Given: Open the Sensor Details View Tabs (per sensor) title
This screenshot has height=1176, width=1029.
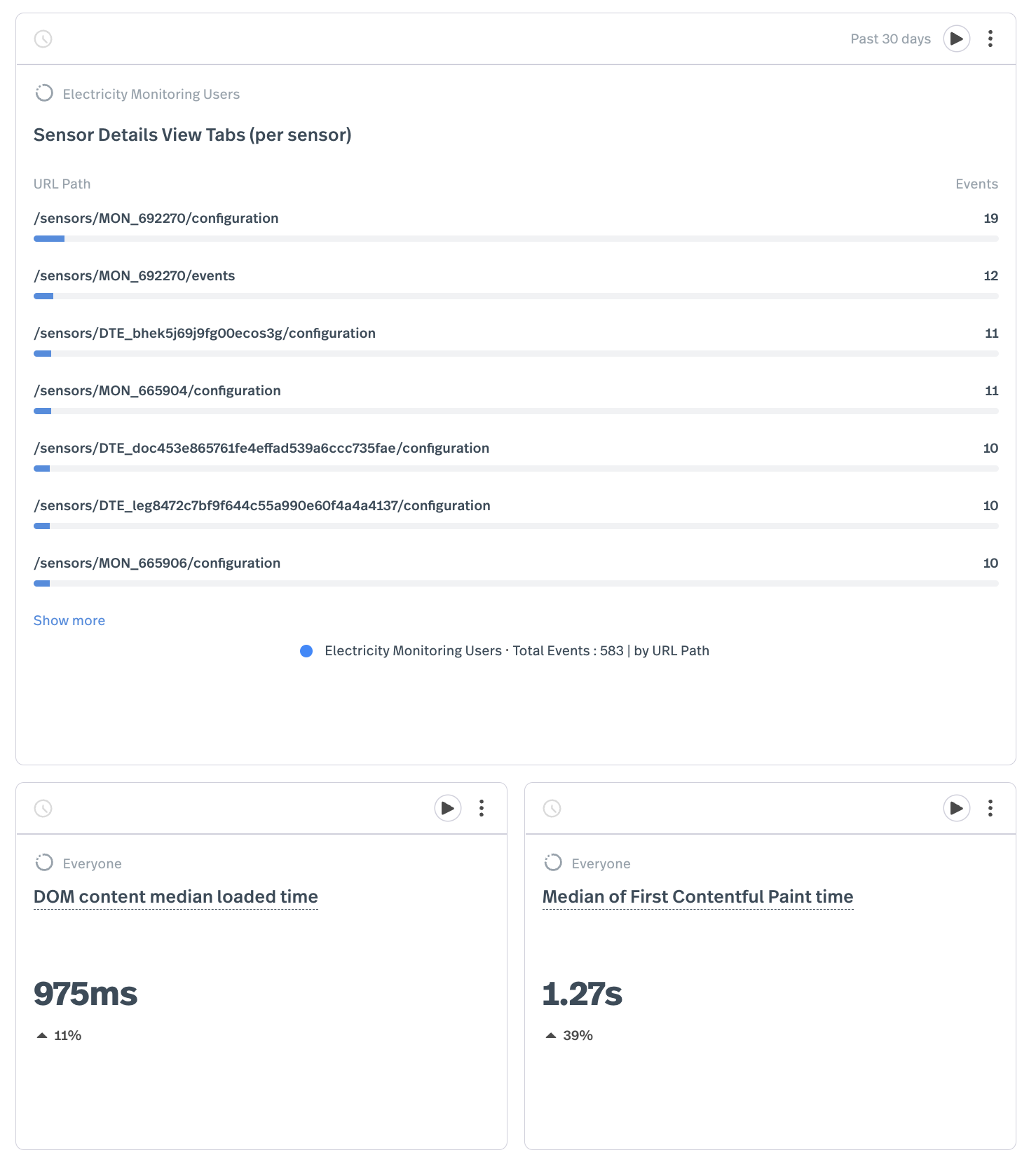Looking at the screenshot, I should click(193, 135).
